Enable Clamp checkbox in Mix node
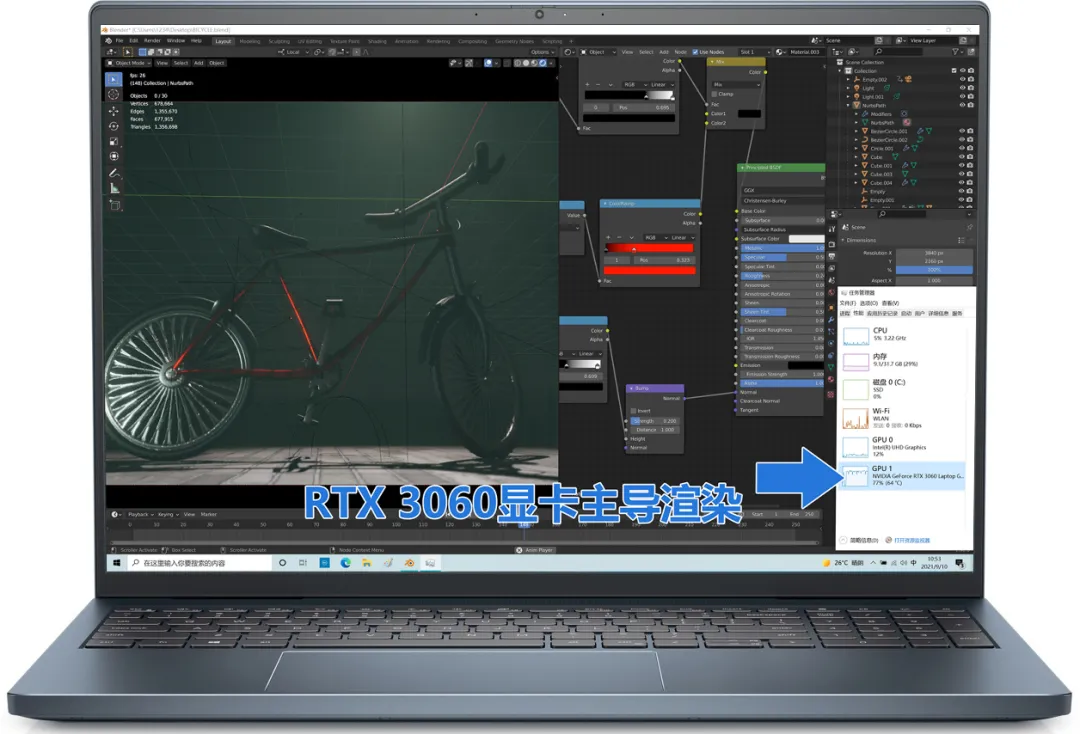The width and height of the screenshot is (1080, 734). (x=714, y=94)
